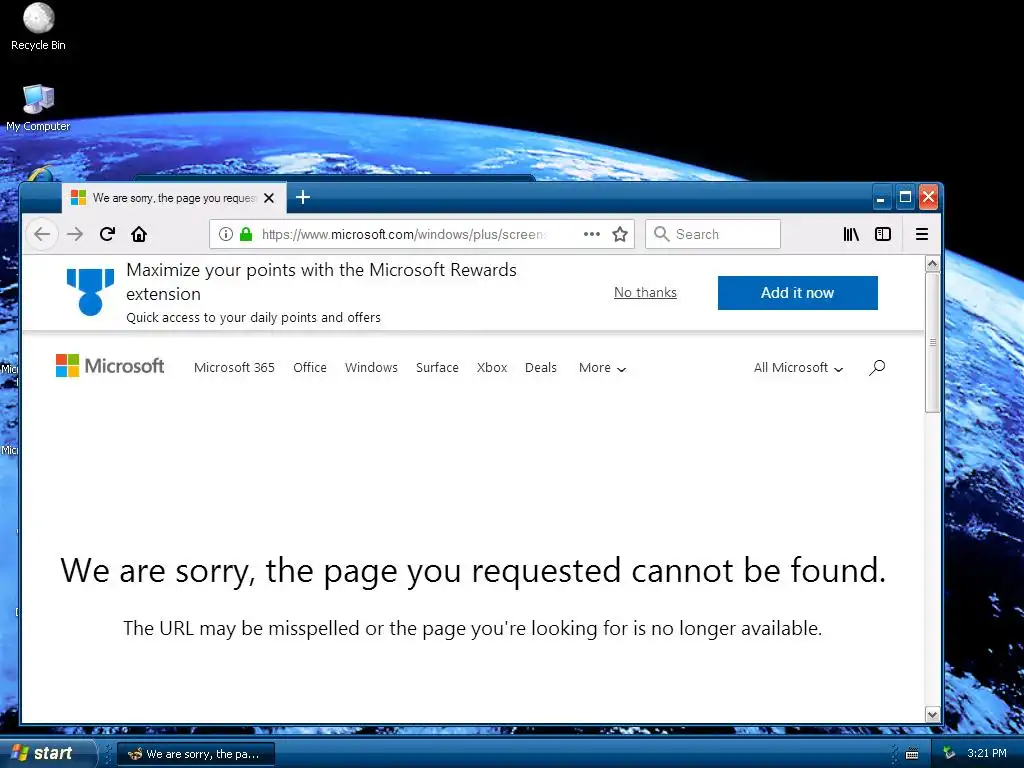Show site information via the info icon
The width and height of the screenshot is (1024, 768).
click(226, 234)
